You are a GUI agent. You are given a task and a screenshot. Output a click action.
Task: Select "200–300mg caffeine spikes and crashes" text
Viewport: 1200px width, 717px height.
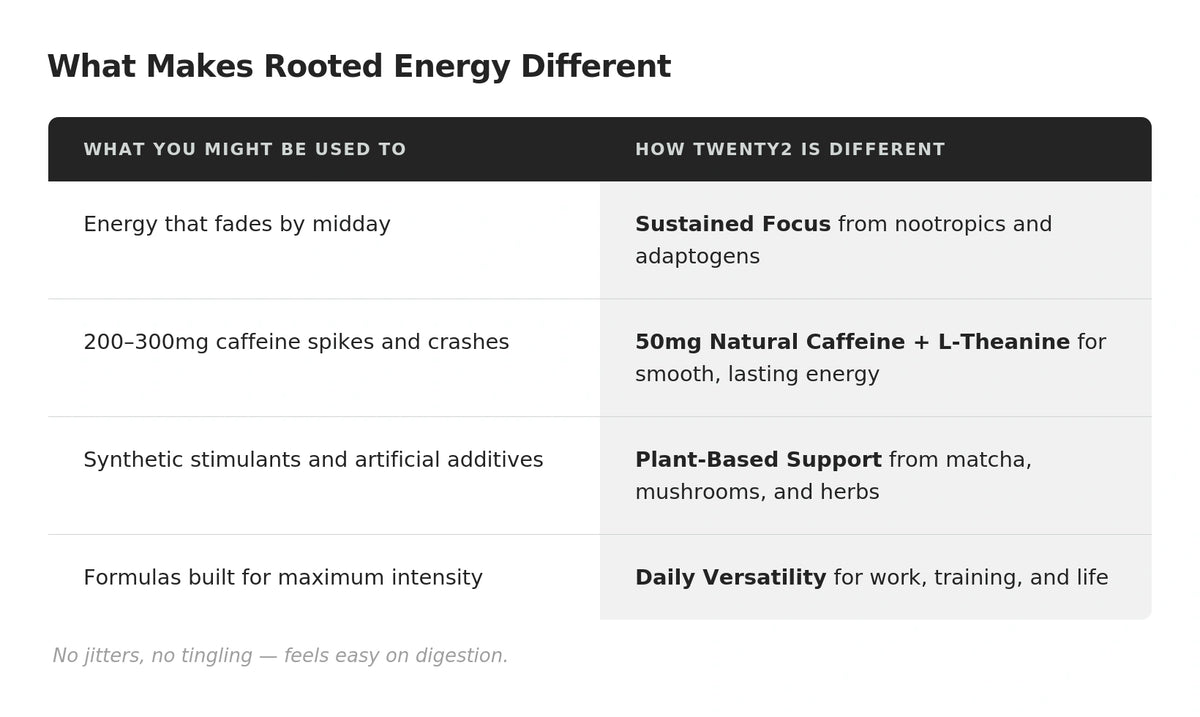[296, 343]
